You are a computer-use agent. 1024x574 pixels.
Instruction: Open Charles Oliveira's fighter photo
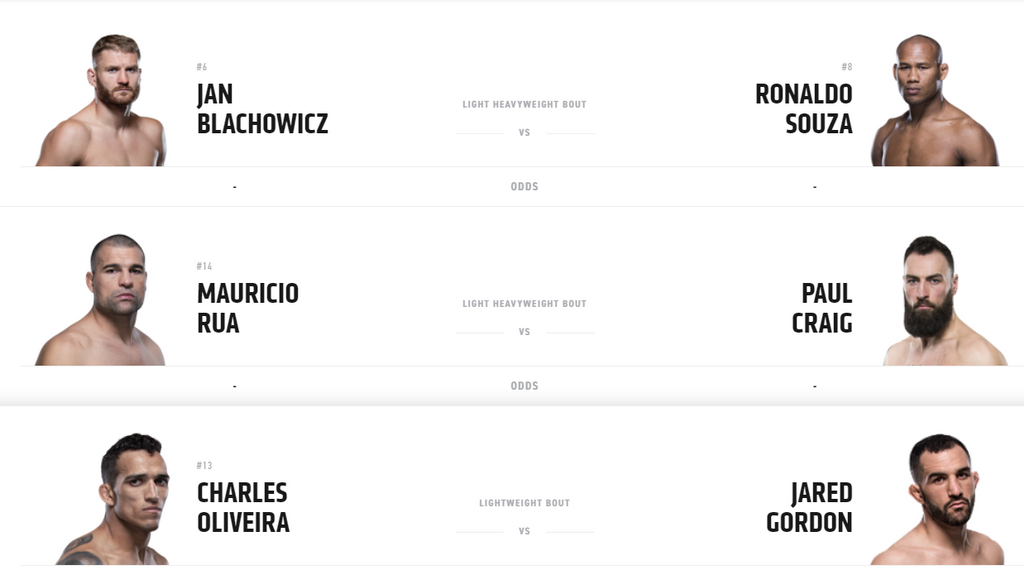114,498
